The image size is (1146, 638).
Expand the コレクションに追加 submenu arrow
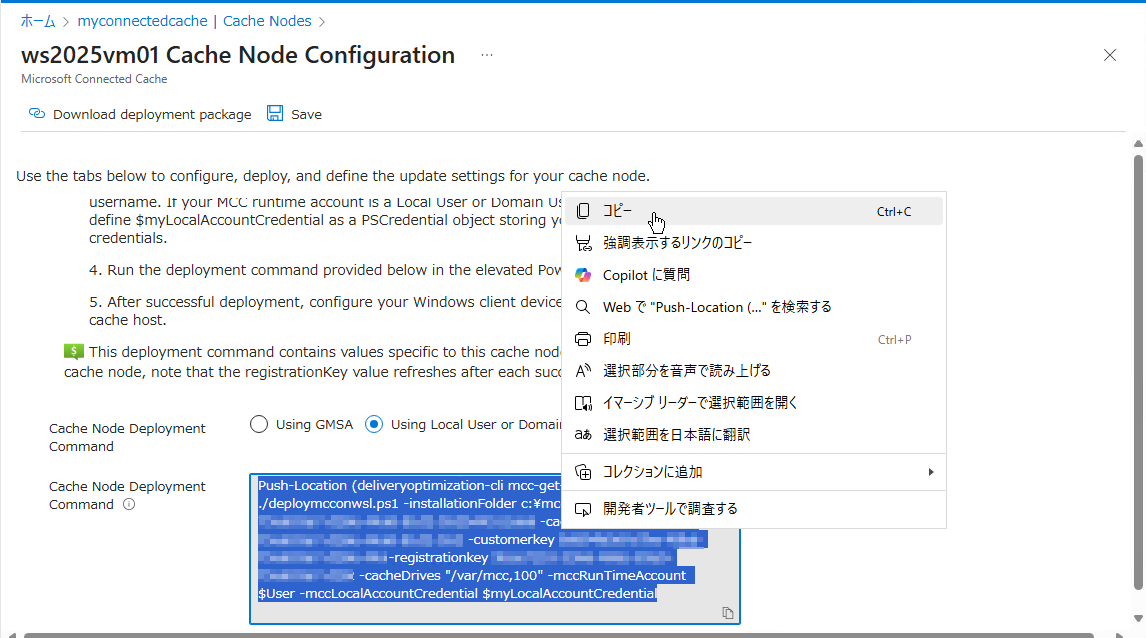(930, 471)
